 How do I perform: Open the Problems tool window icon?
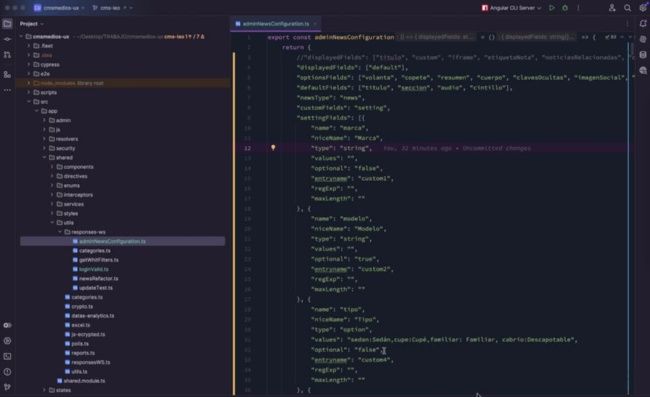[7, 372]
